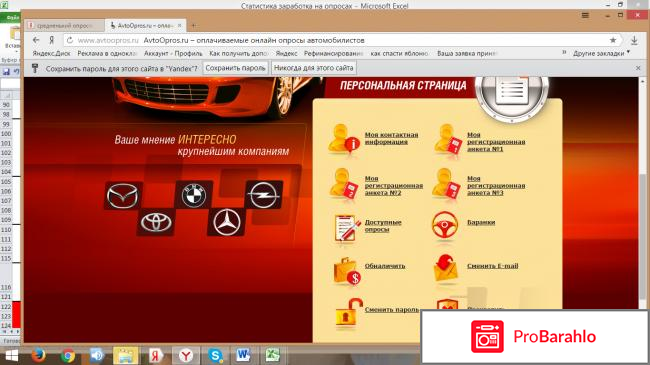Click Сменить пароль link
650x365 pixels.
[x=392, y=309]
